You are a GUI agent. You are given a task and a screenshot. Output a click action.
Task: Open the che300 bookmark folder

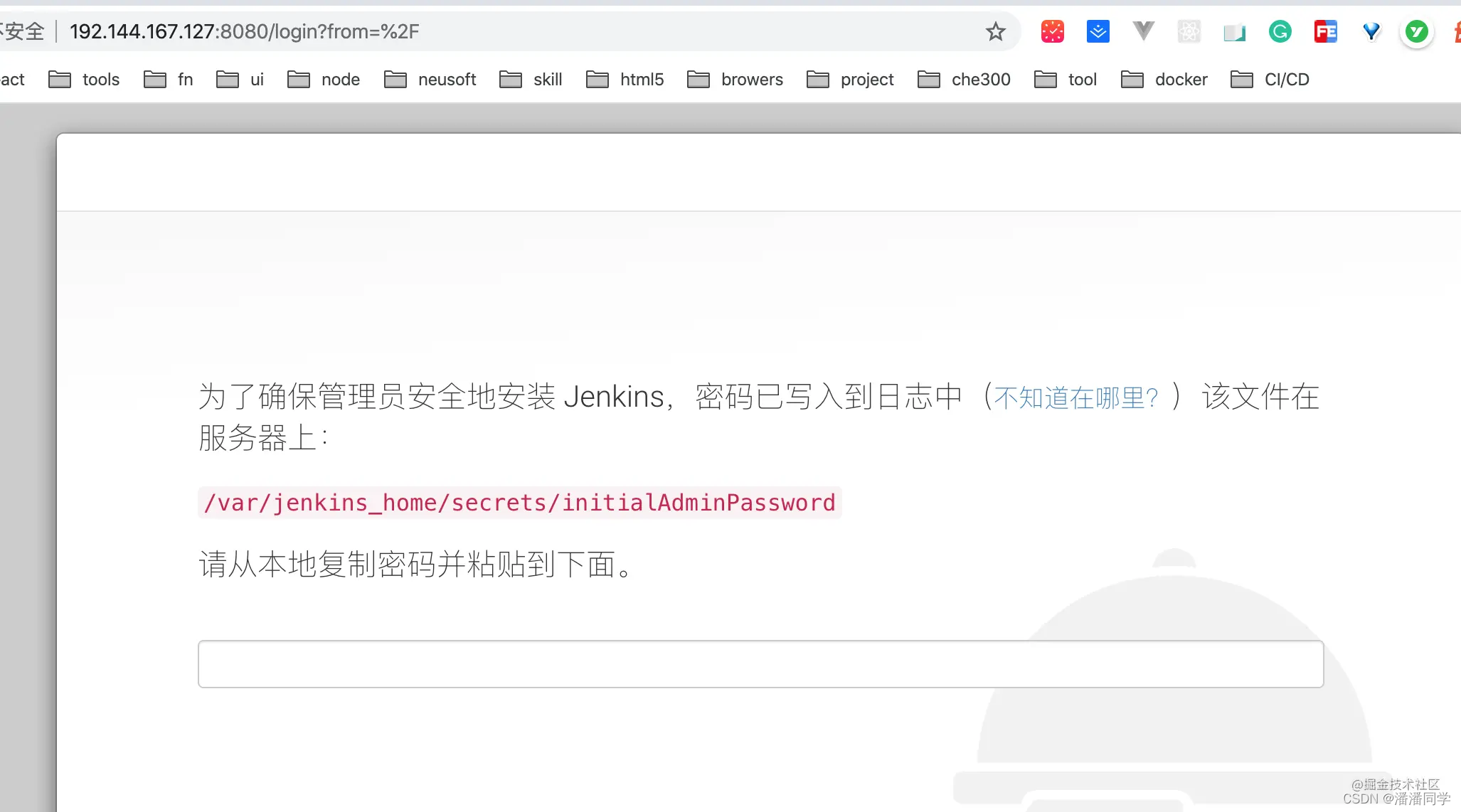(x=964, y=80)
